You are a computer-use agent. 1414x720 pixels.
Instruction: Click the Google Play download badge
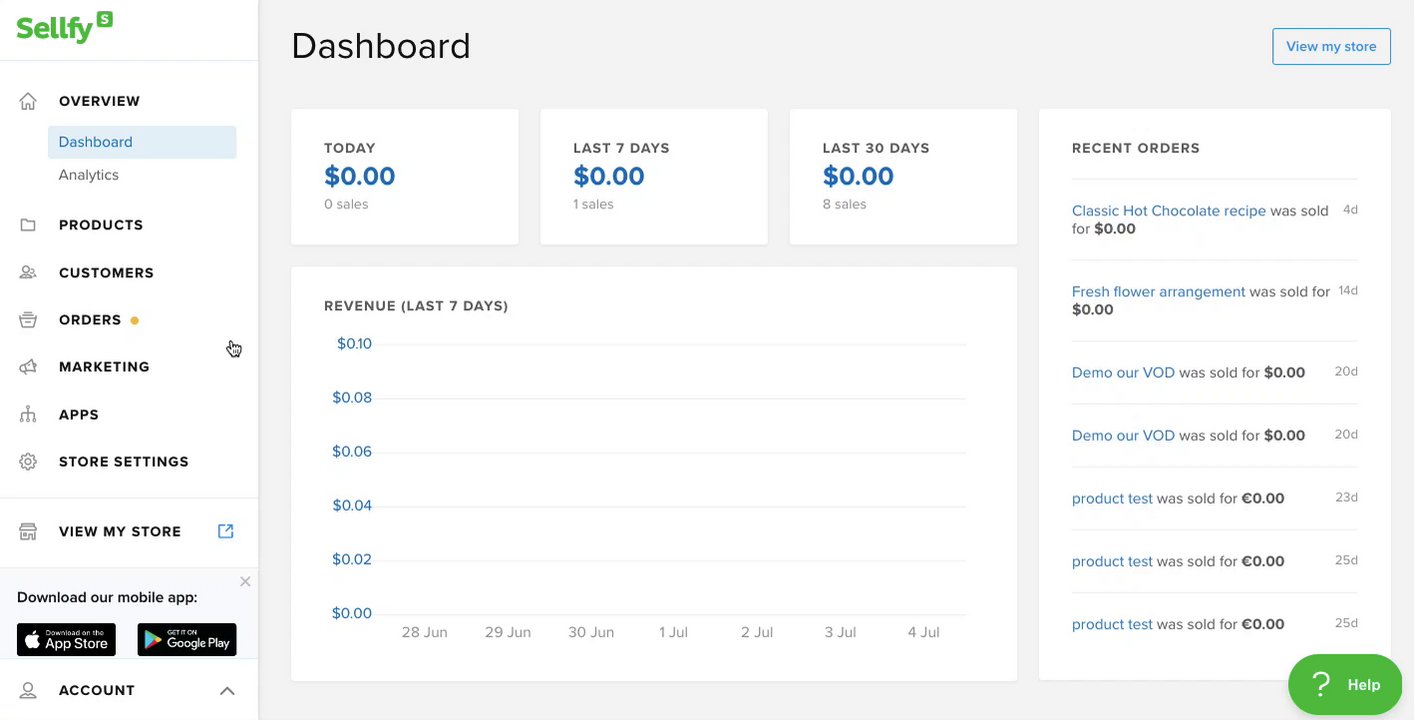pyautogui.click(x=187, y=640)
